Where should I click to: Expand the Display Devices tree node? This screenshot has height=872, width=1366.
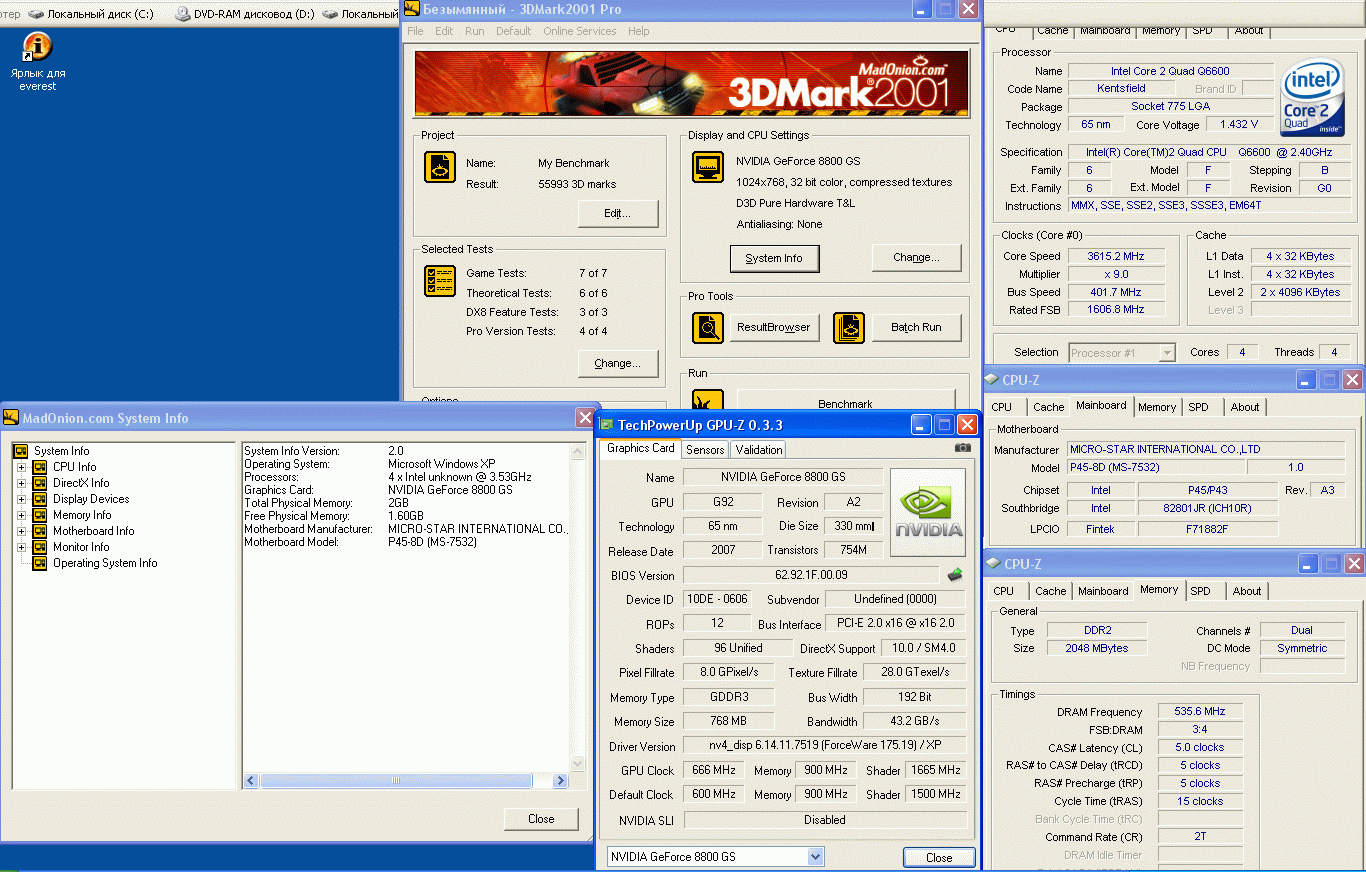[21, 499]
